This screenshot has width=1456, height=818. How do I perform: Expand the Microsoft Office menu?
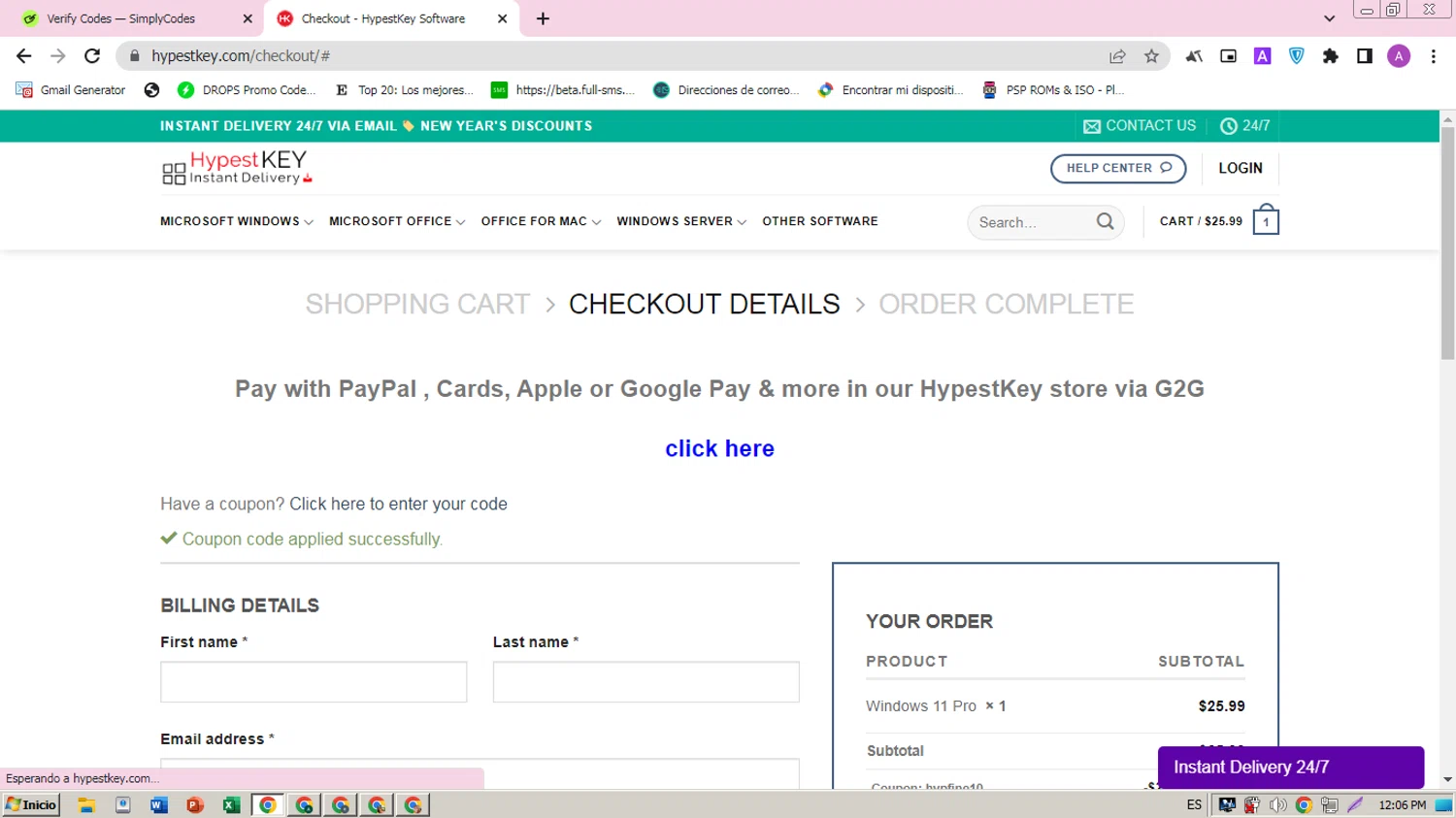[x=397, y=221]
